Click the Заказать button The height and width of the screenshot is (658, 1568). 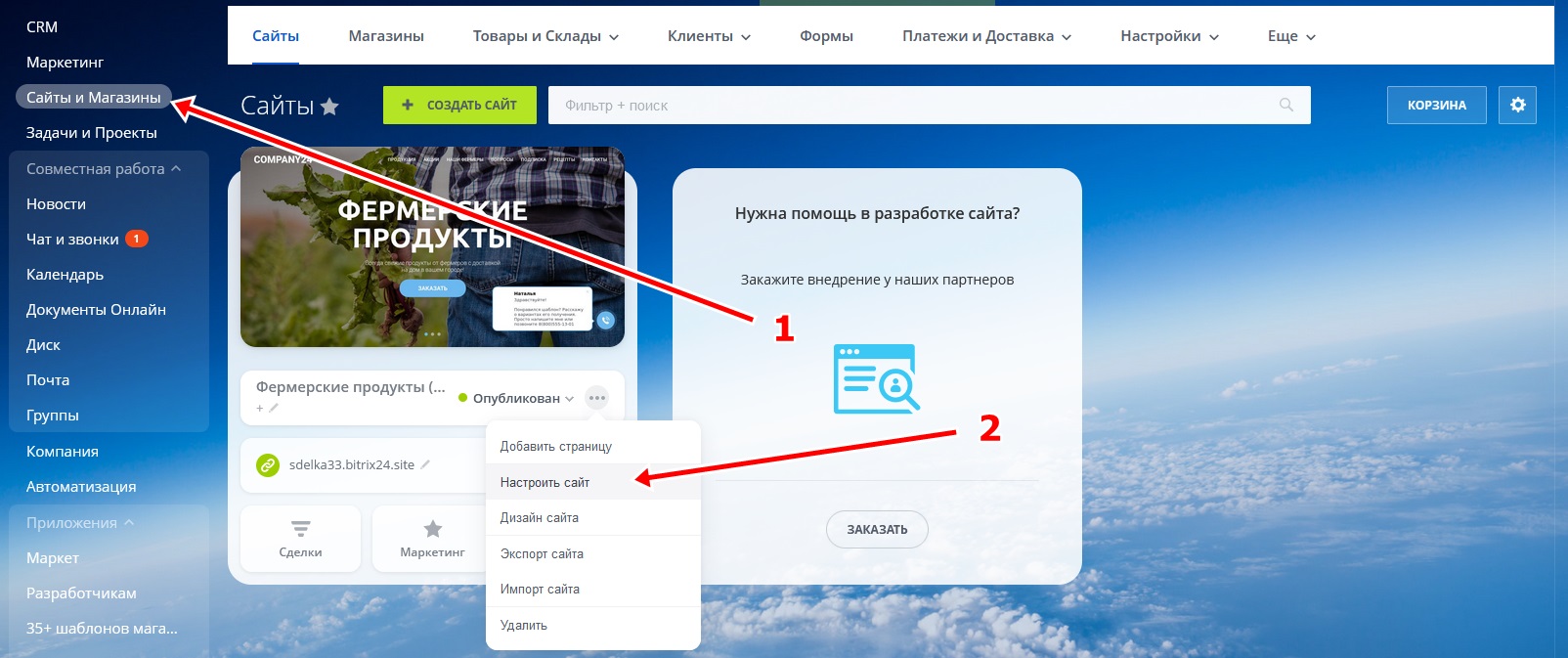[877, 529]
